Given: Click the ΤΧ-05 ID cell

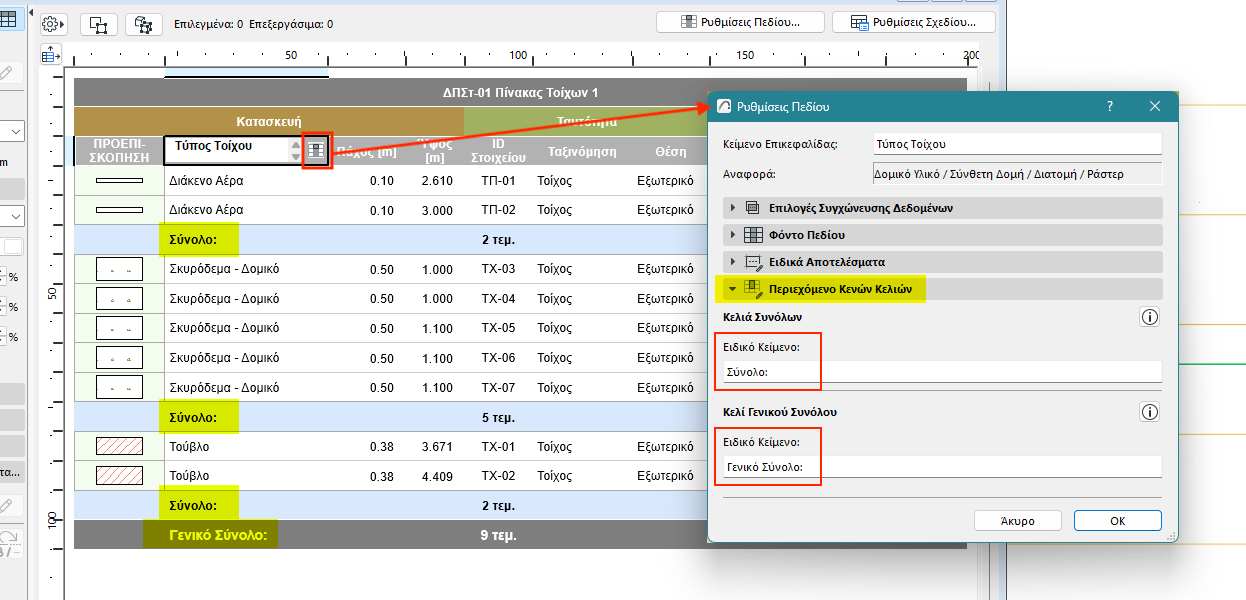Looking at the screenshot, I should (x=498, y=328).
